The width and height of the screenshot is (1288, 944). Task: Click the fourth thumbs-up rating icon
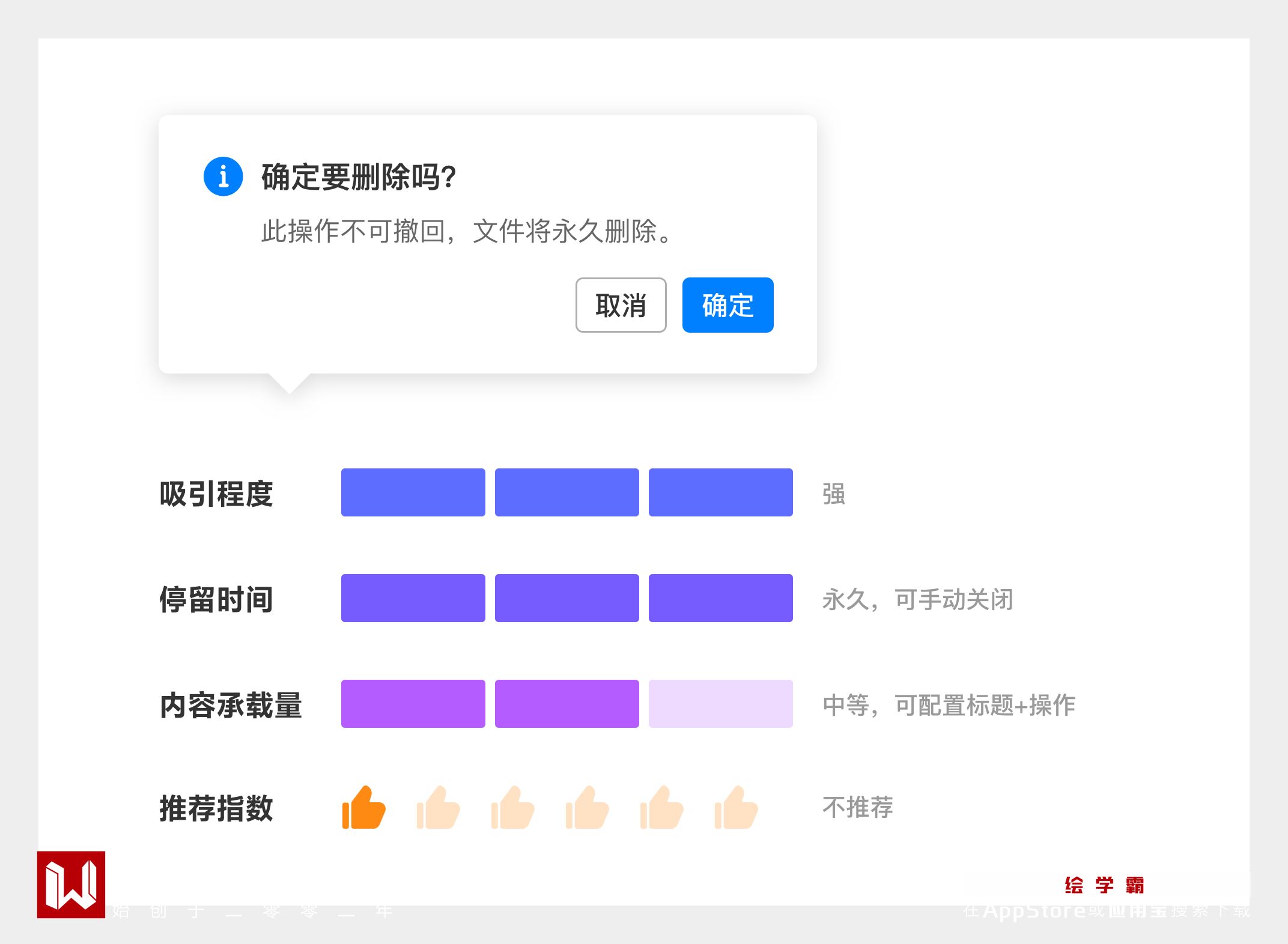click(588, 808)
